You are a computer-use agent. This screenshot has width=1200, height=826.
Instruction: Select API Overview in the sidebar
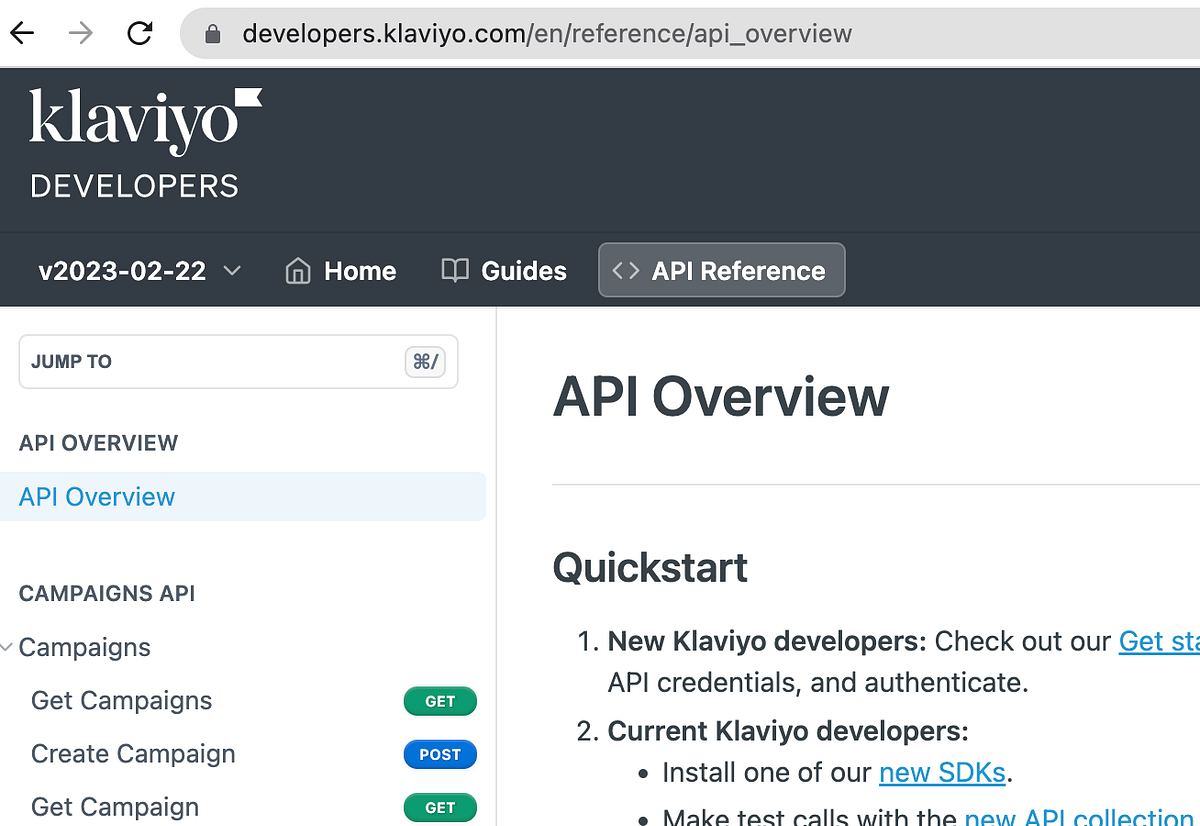tap(96, 497)
